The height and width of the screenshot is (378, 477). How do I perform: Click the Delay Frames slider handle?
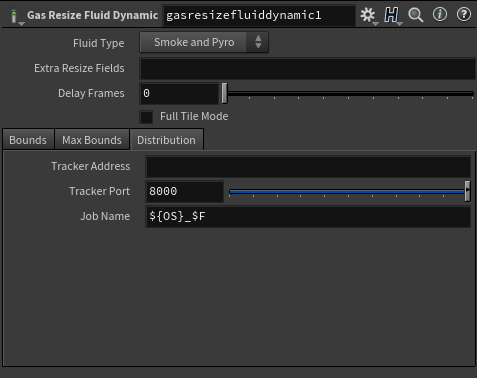(x=225, y=93)
